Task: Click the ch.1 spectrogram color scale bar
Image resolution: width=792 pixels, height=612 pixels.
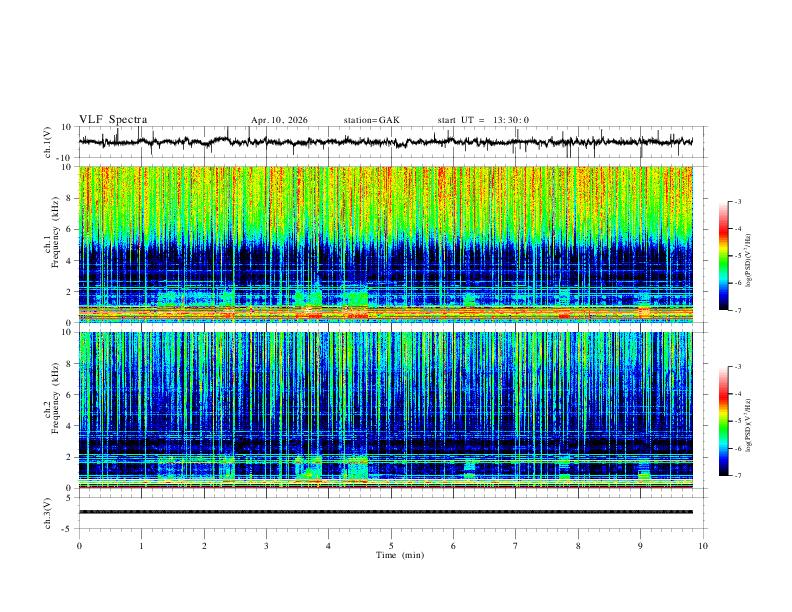Action: click(x=723, y=256)
